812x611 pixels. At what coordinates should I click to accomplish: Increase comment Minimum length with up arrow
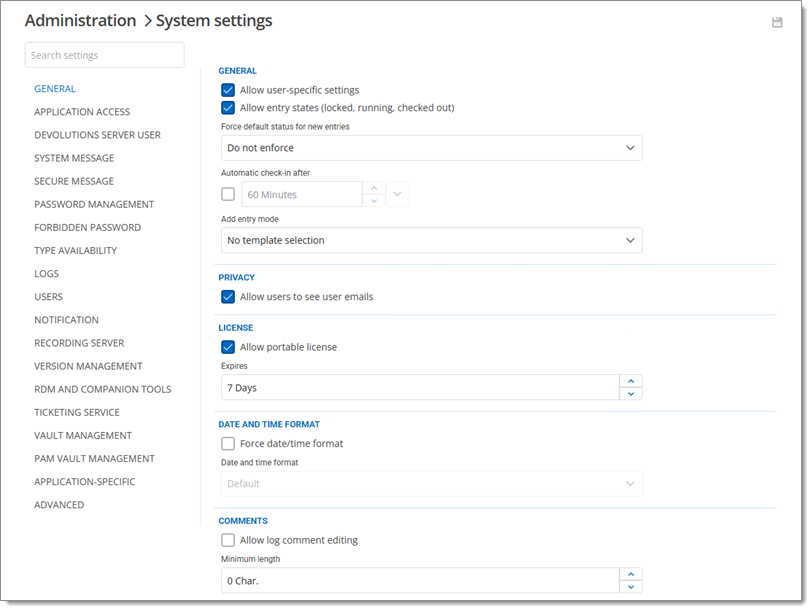(630, 574)
